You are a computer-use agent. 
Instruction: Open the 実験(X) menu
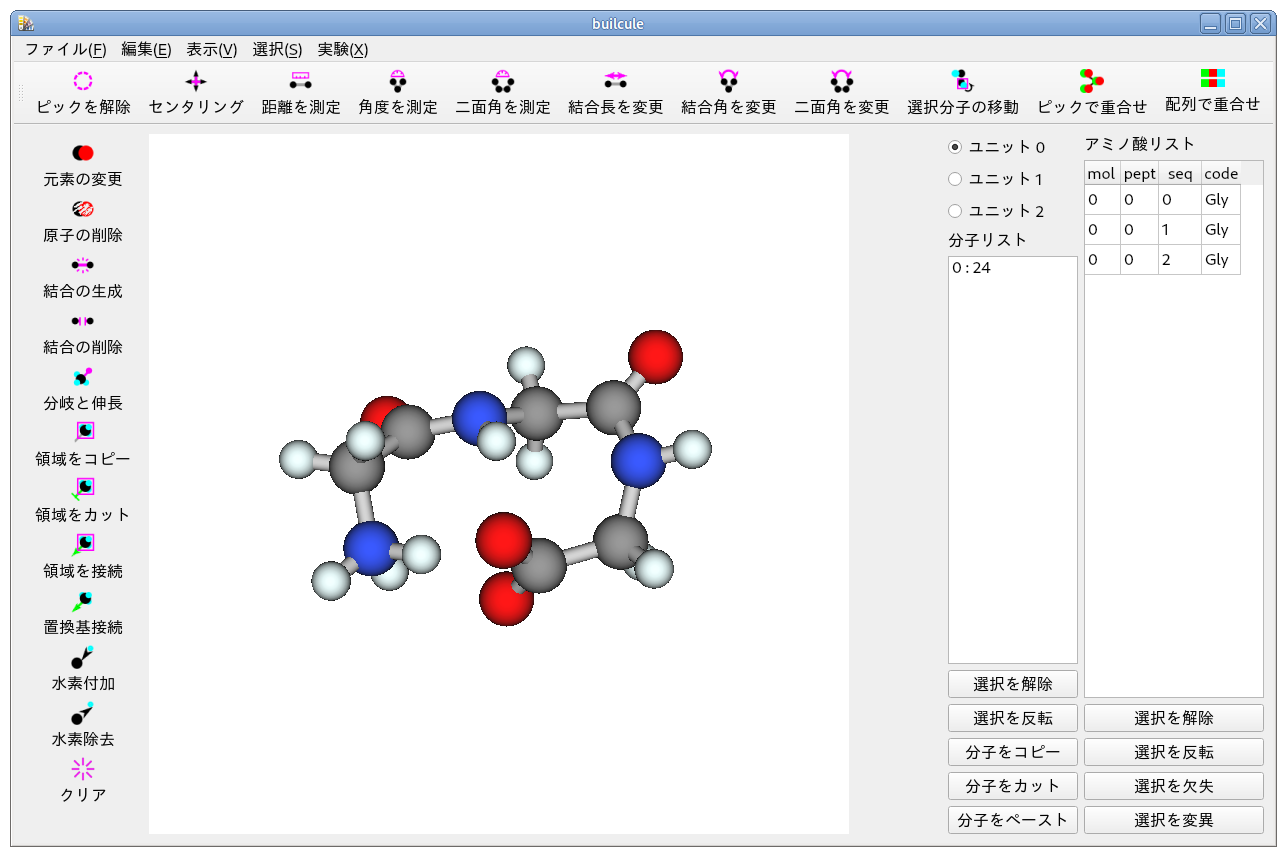(343, 49)
